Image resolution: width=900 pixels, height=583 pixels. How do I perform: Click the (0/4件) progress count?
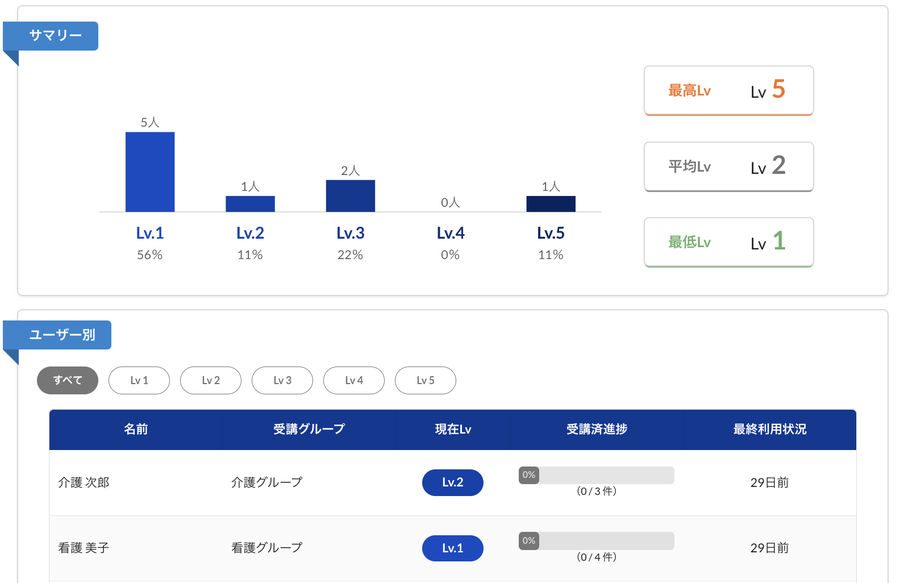click(x=596, y=557)
